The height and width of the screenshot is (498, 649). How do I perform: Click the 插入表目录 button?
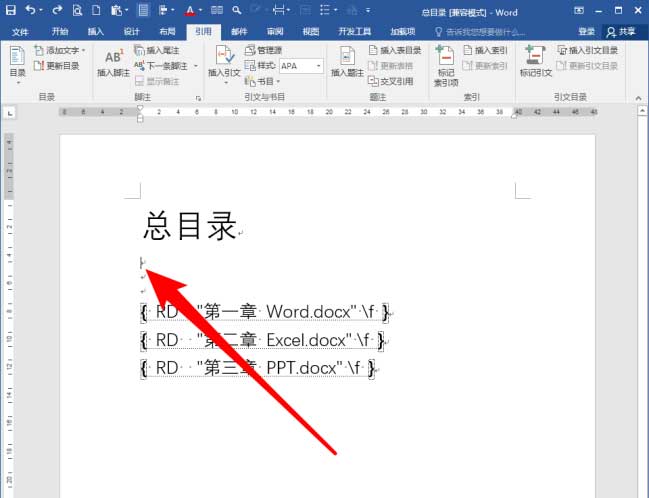tap(394, 51)
